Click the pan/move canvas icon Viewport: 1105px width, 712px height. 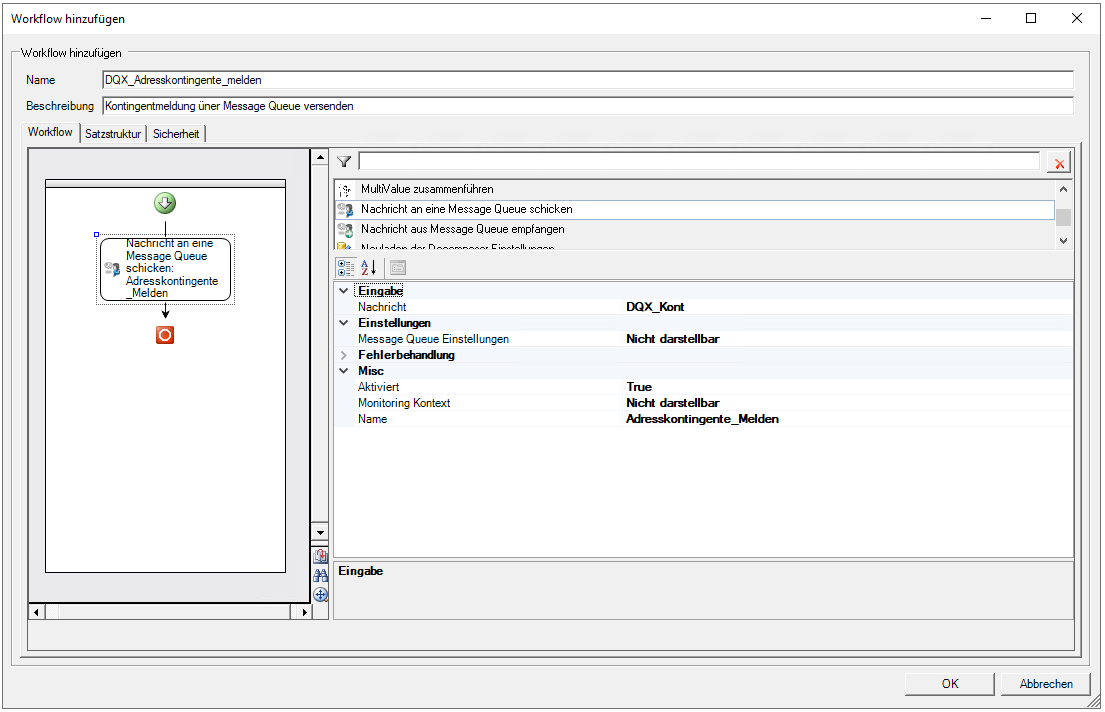321,594
